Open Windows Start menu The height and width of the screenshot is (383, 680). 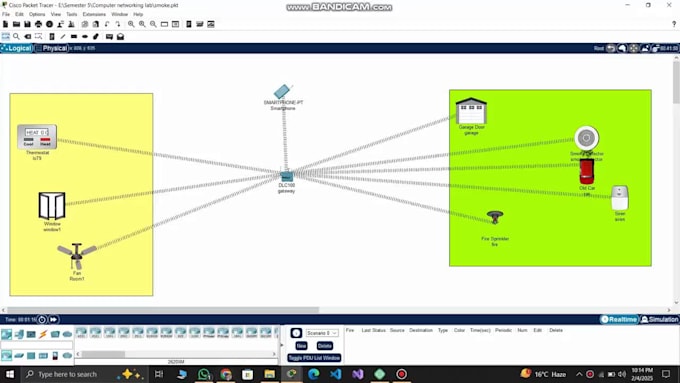point(10,374)
